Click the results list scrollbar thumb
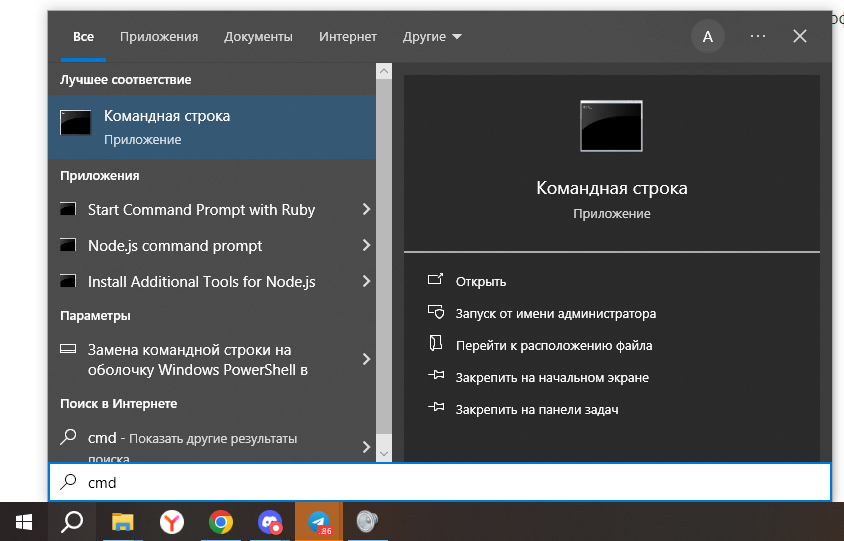This screenshot has width=844, height=541. (384, 256)
